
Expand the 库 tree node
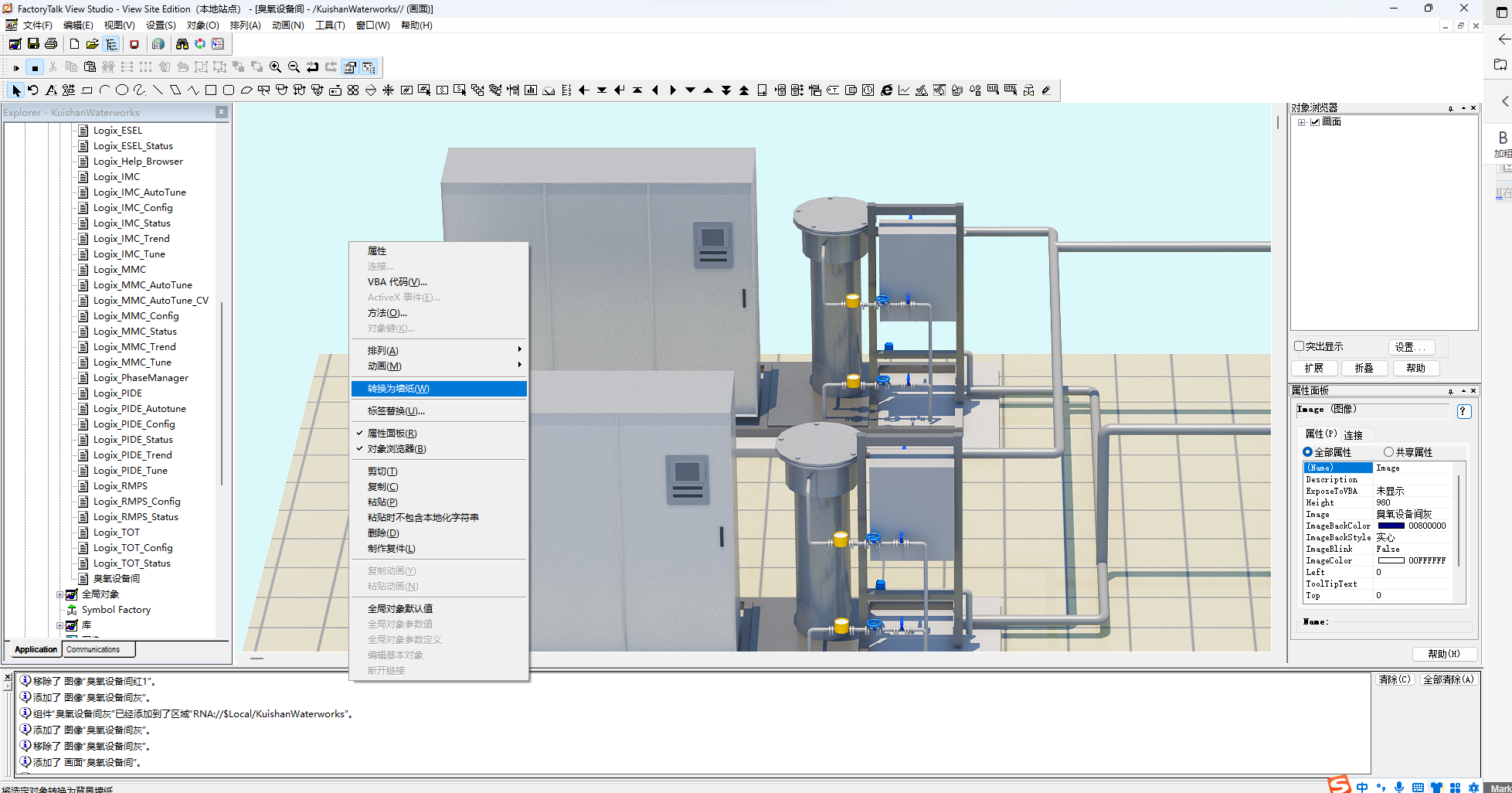click(60, 625)
